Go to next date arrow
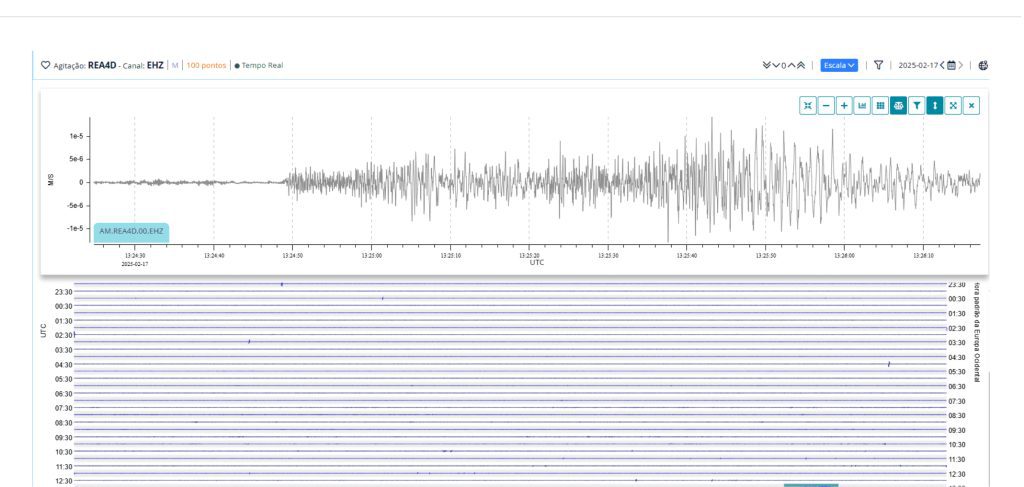The height and width of the screenshot is (487, 1024). tap(961, 65)
